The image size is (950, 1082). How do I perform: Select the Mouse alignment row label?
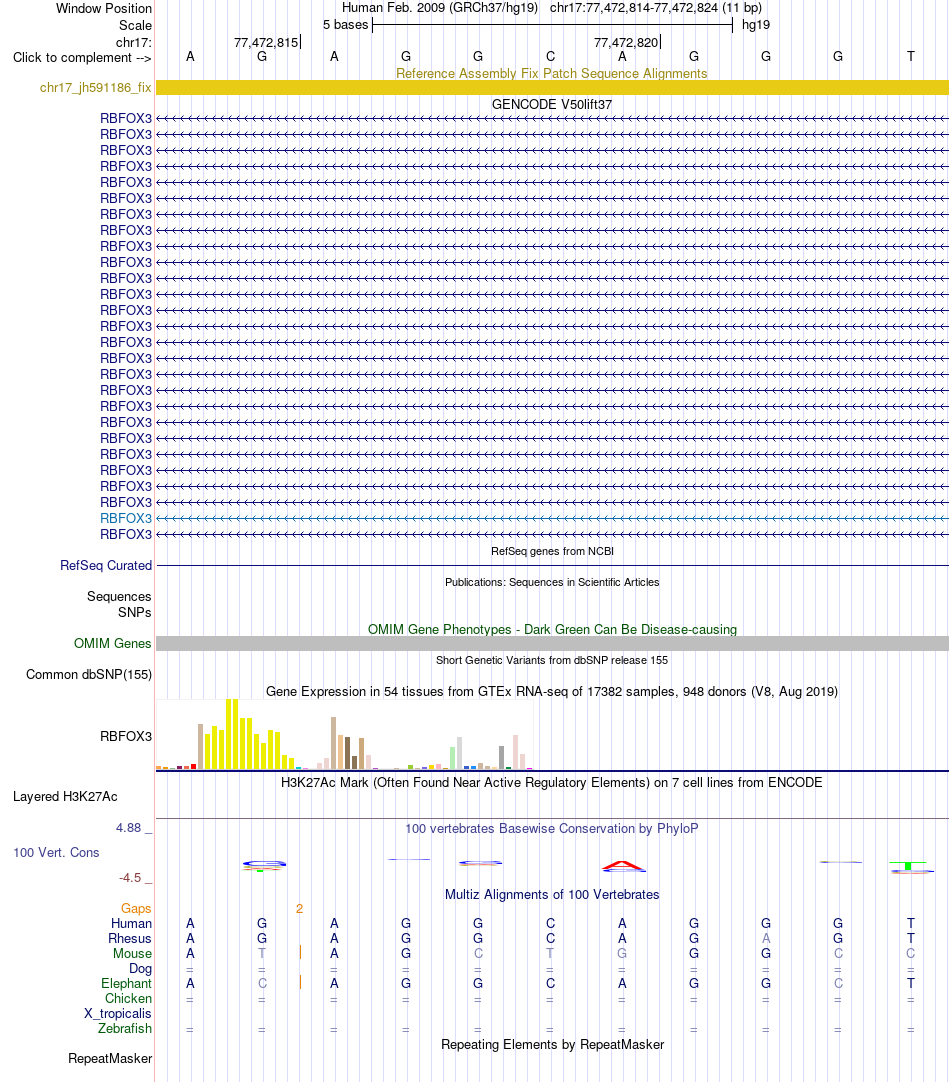pos(132,953)
